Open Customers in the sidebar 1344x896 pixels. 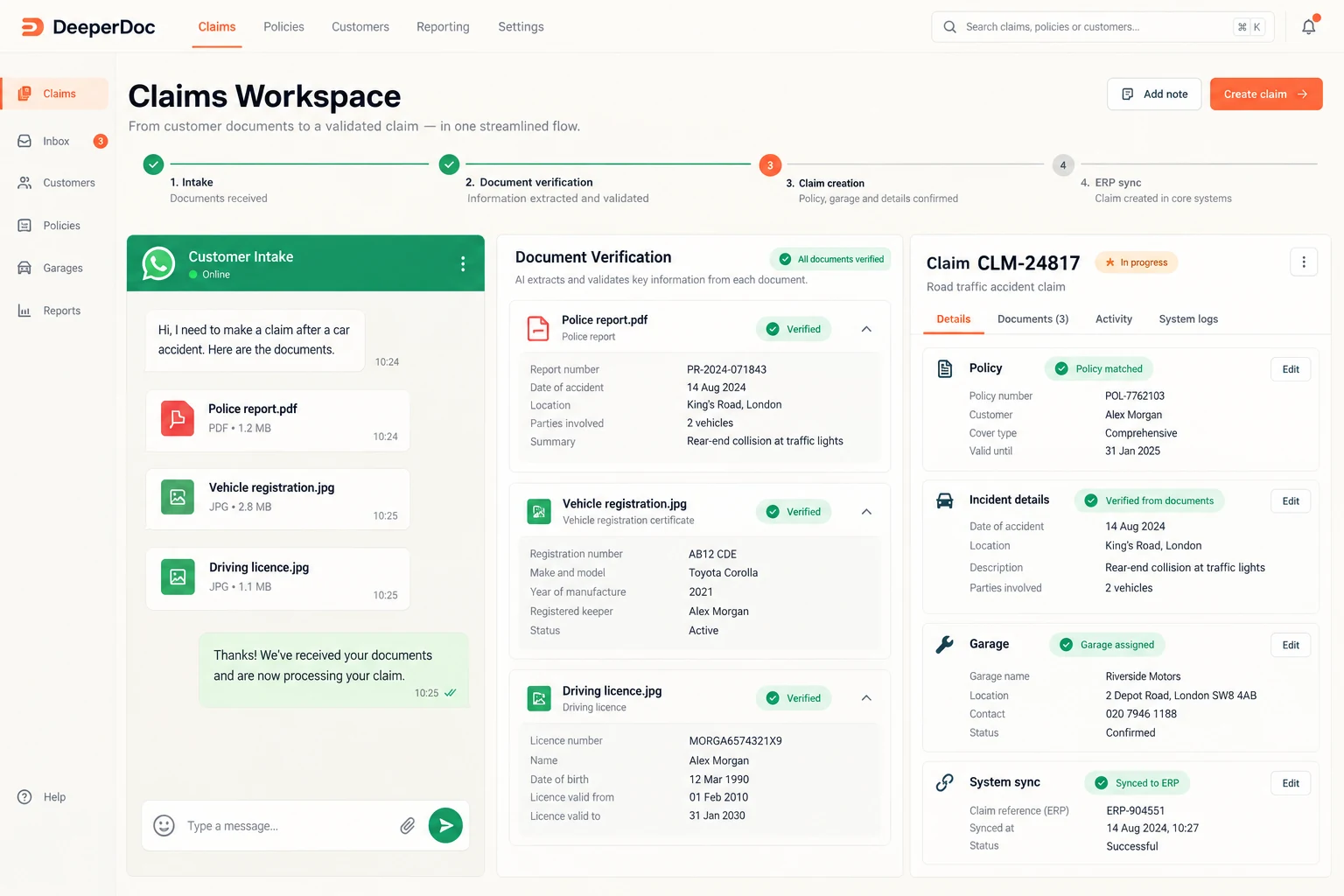click(56, 183)
